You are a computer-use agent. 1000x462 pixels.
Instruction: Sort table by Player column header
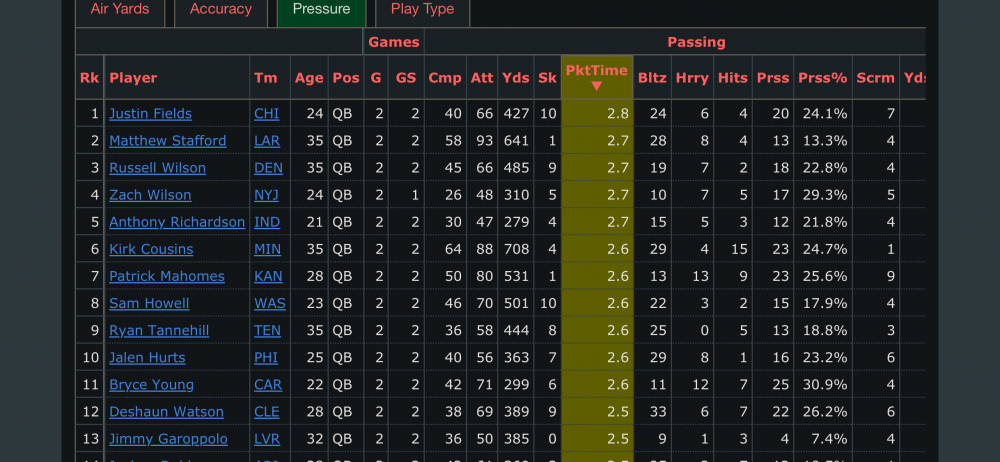(133, 78)
